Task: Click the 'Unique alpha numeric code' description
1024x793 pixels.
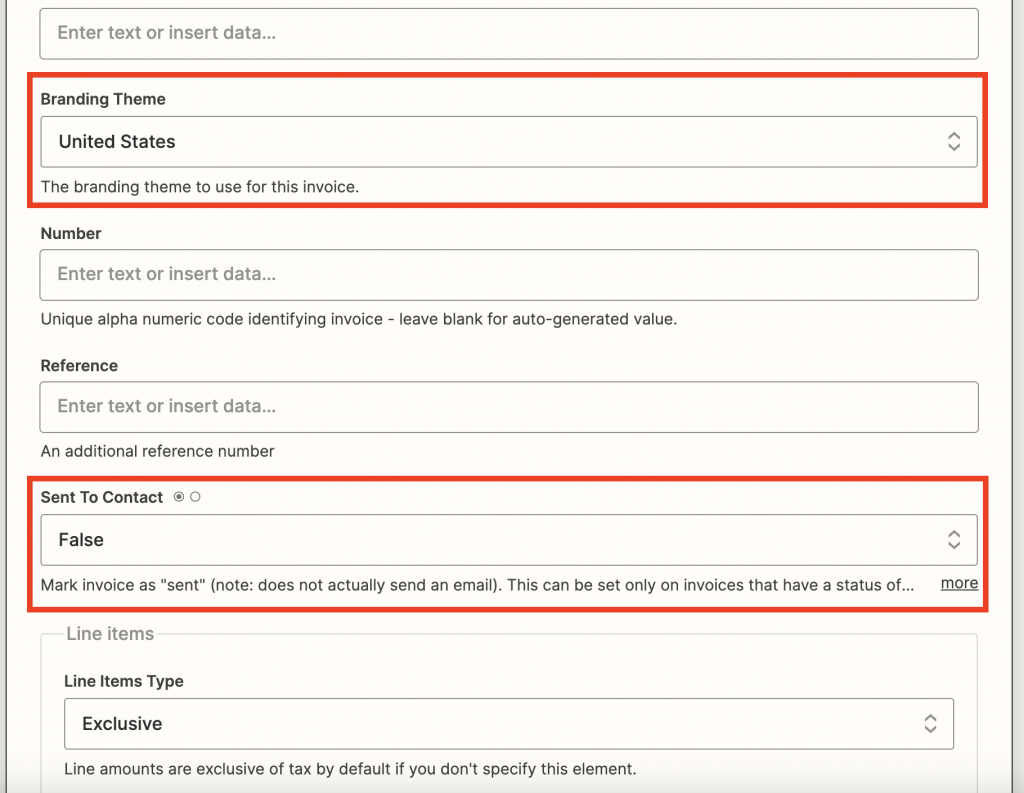Action: [359, 319]
